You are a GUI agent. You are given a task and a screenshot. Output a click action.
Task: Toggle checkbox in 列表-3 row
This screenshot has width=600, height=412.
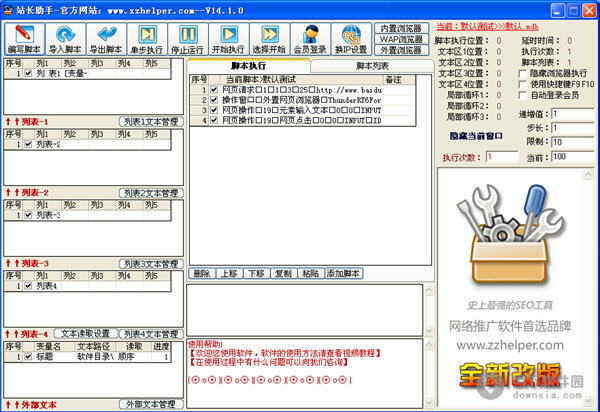pyautogui.click(x=28, y=215)
